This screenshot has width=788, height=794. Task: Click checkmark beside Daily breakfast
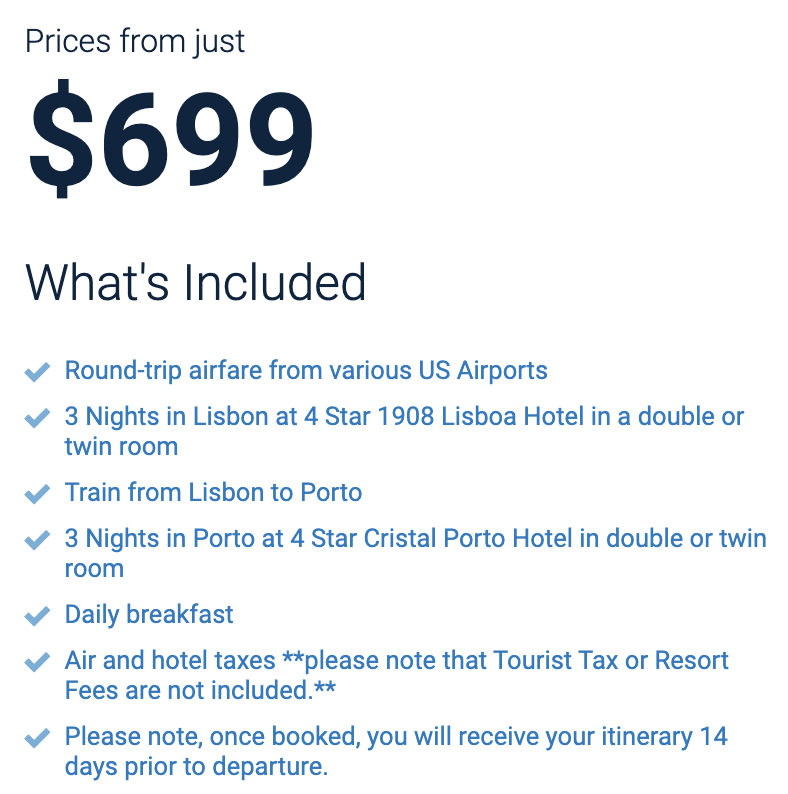pos(37,616)
